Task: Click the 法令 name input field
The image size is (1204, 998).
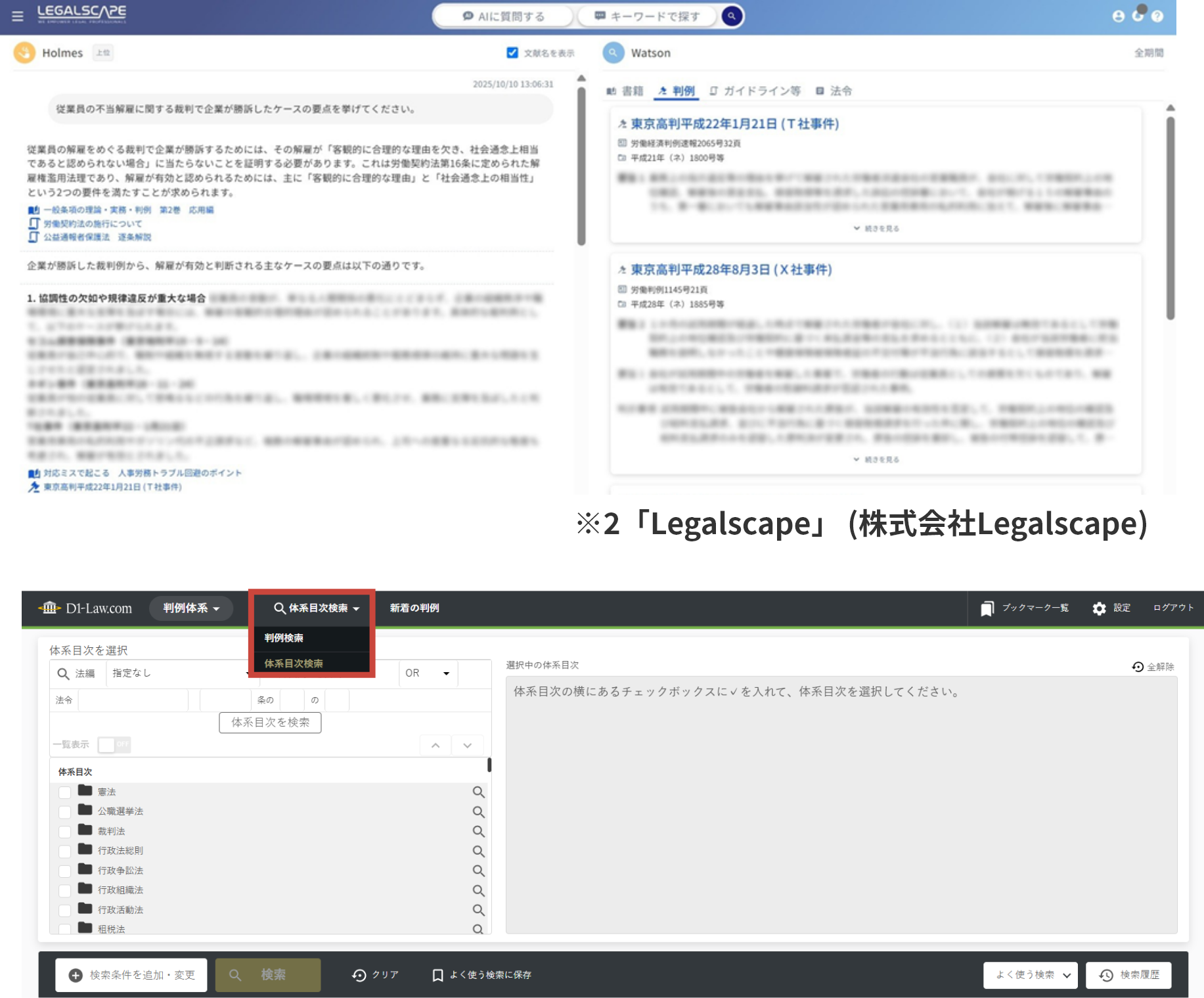Action: point(133,700)
